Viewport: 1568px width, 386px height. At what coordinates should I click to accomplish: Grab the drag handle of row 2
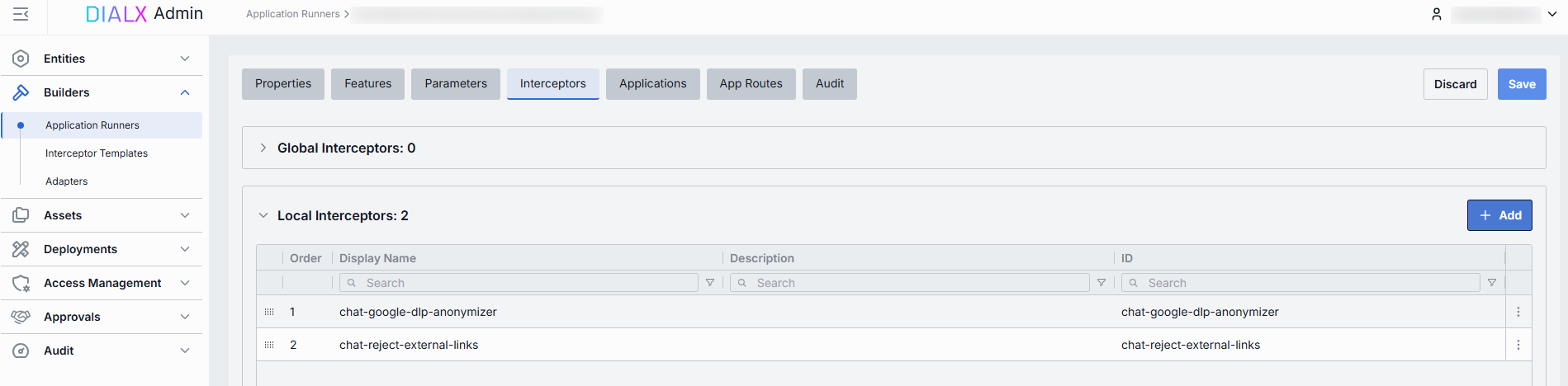(269, 345)
